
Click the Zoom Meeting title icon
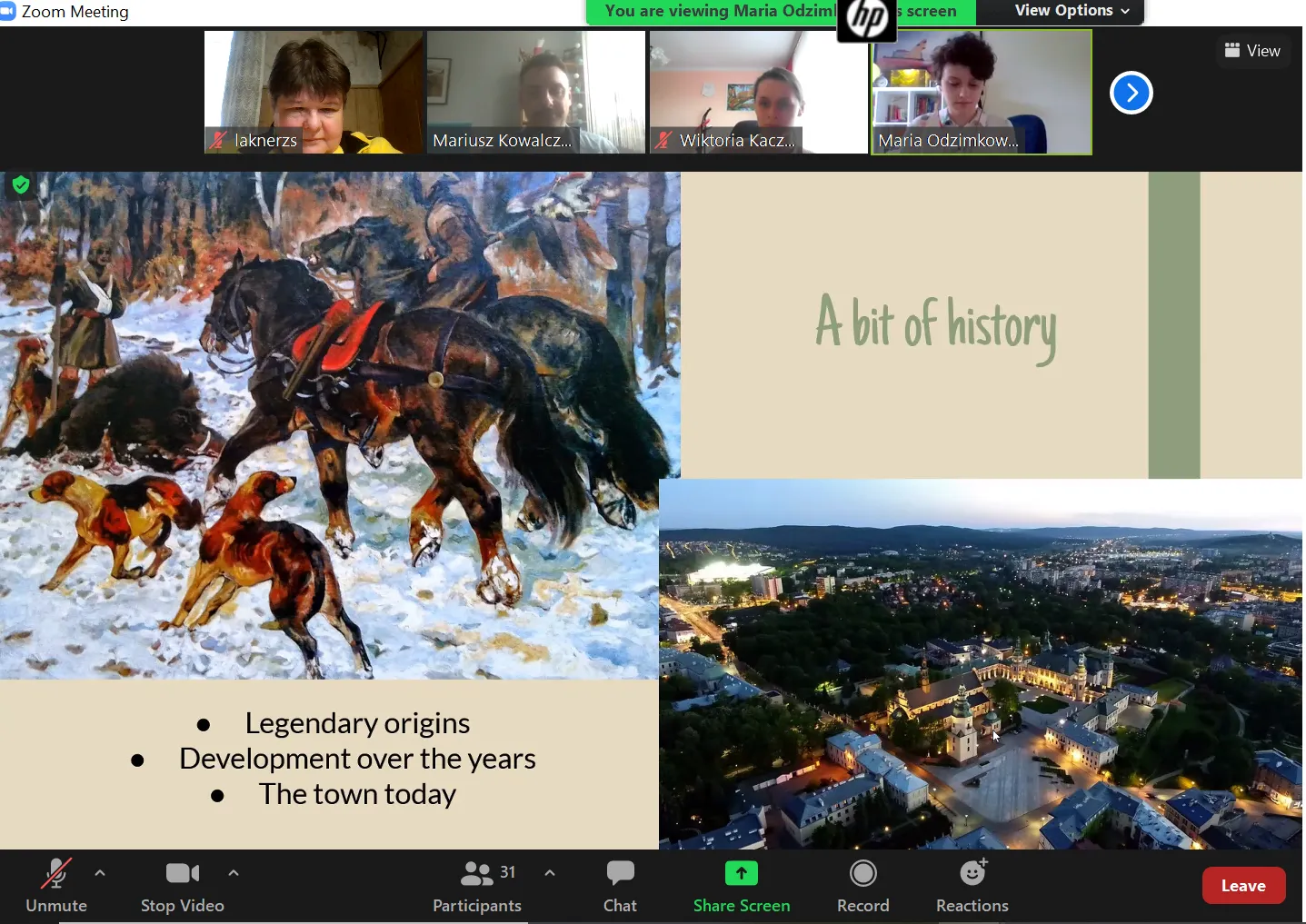(x=8, y=12)
